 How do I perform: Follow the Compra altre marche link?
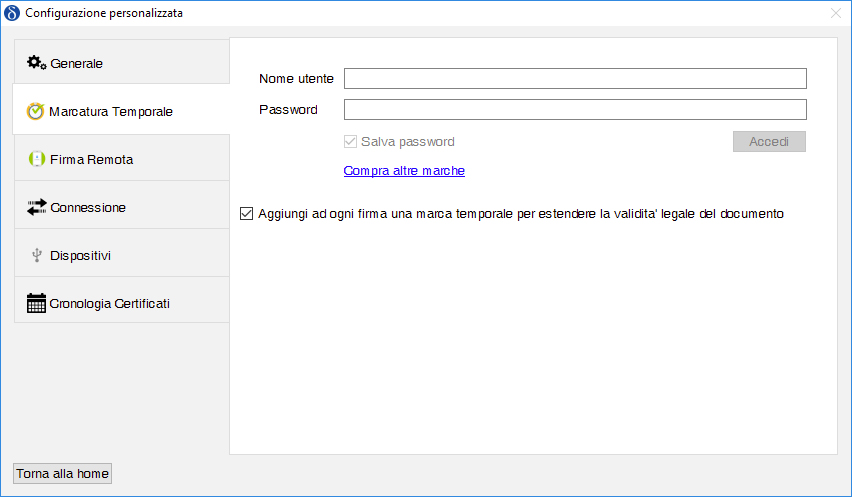click(x=404, y=171)
